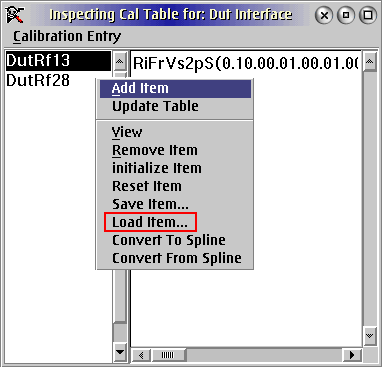
Task: Click the horizontal scroll-right arrow
Action: 352,355
